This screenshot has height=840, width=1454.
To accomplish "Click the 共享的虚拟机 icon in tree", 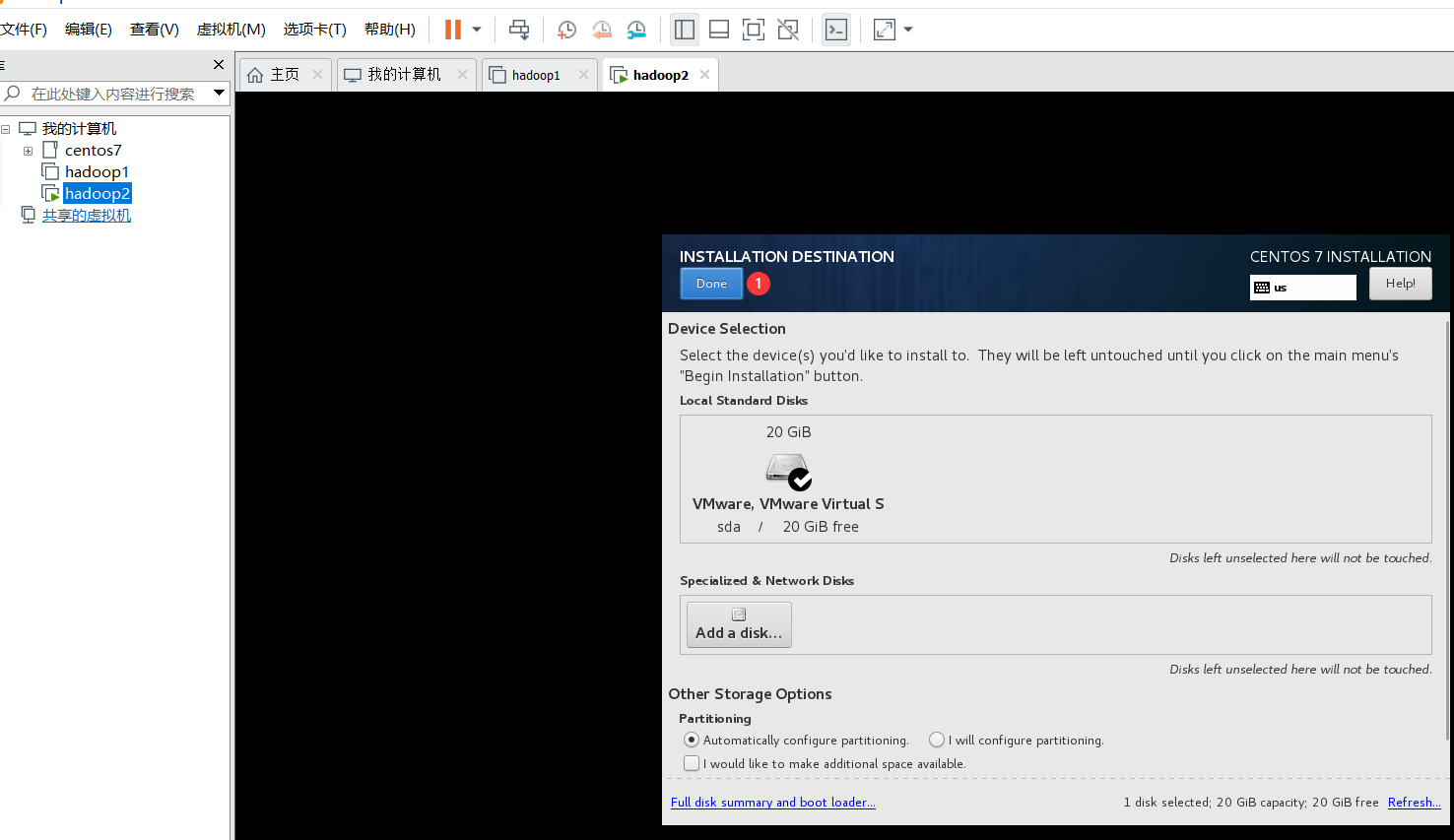I will tap(29, 215).
